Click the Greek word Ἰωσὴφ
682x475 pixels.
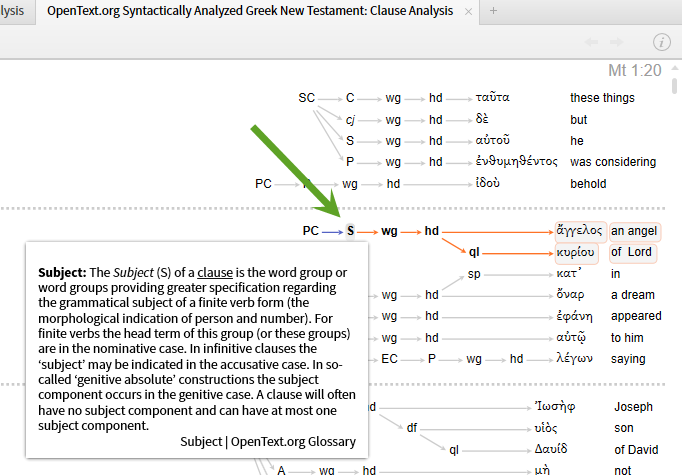pos(555,407)
